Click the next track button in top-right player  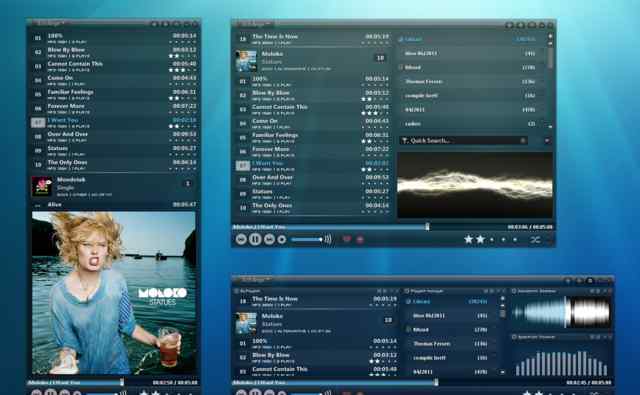point(269,239)
